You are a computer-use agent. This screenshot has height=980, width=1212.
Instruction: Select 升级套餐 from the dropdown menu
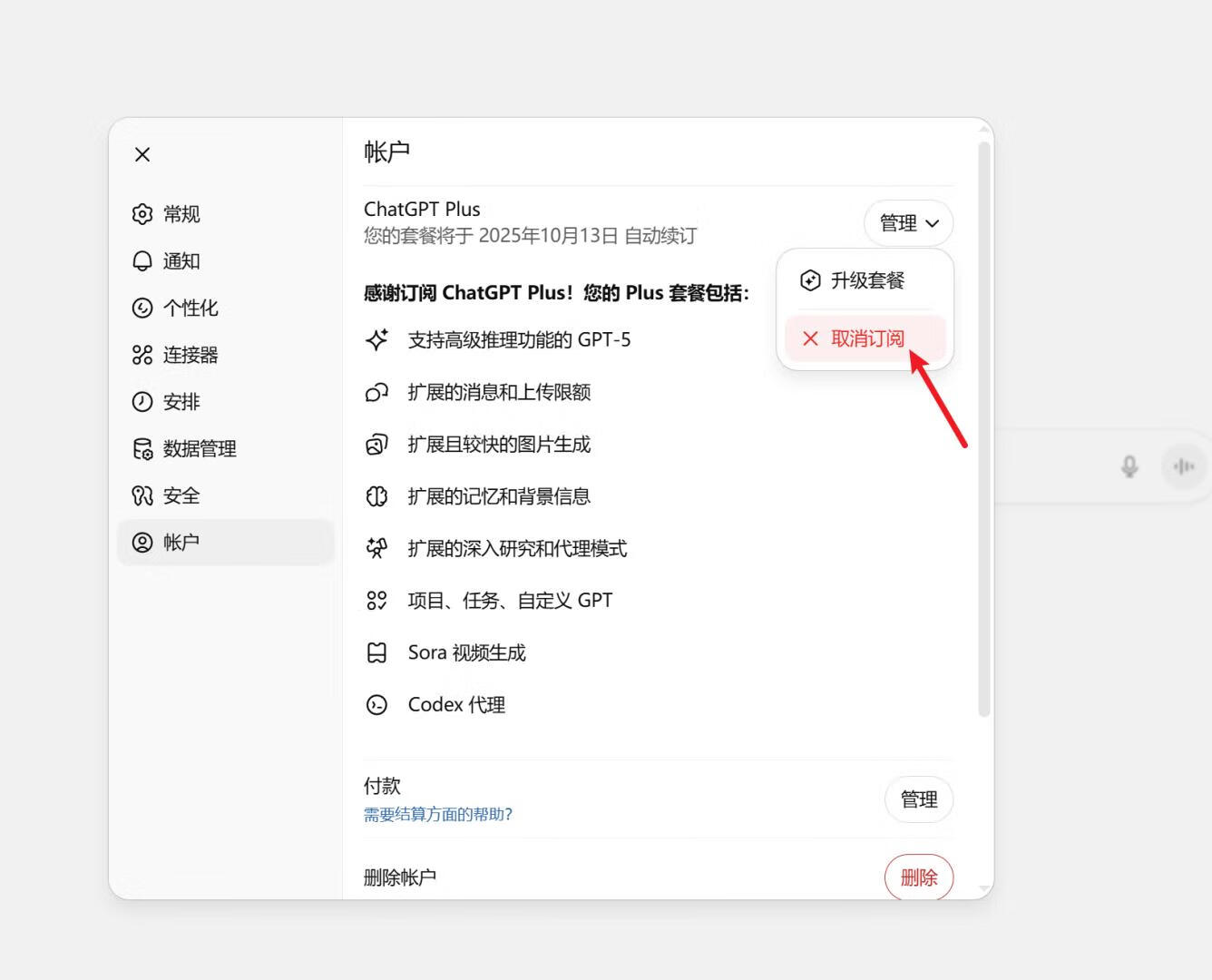pyautogui.click(x=866, y=280)
